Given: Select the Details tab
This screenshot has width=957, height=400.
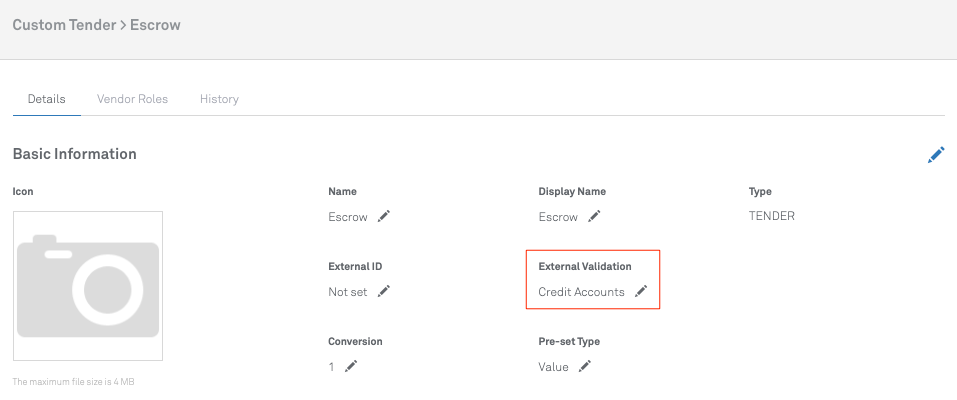Looking at the screenshot, I should tap(47, 99).
